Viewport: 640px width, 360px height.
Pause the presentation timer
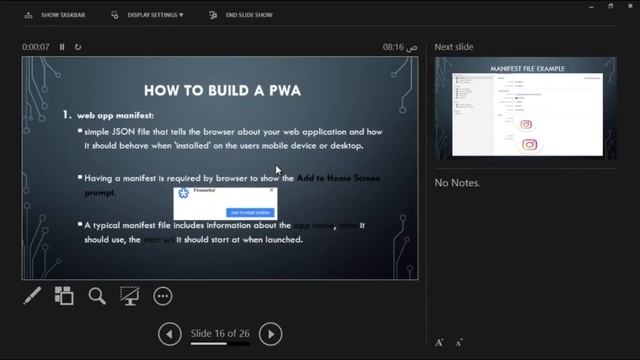point(62,47)
